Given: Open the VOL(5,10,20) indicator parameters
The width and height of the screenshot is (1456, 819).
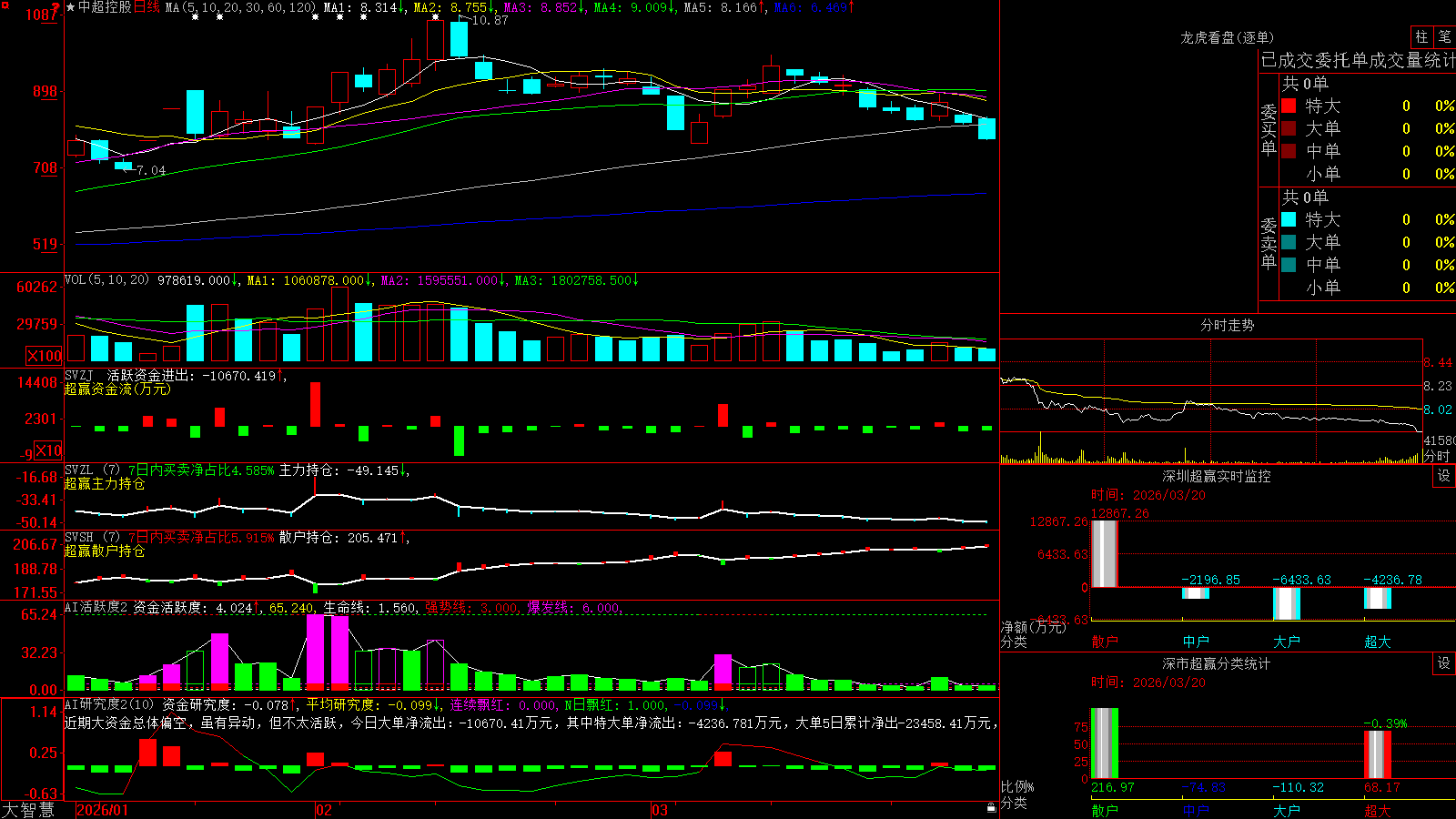Looking at the screenshot, I should pyautogui.click(x=106, y=280).
